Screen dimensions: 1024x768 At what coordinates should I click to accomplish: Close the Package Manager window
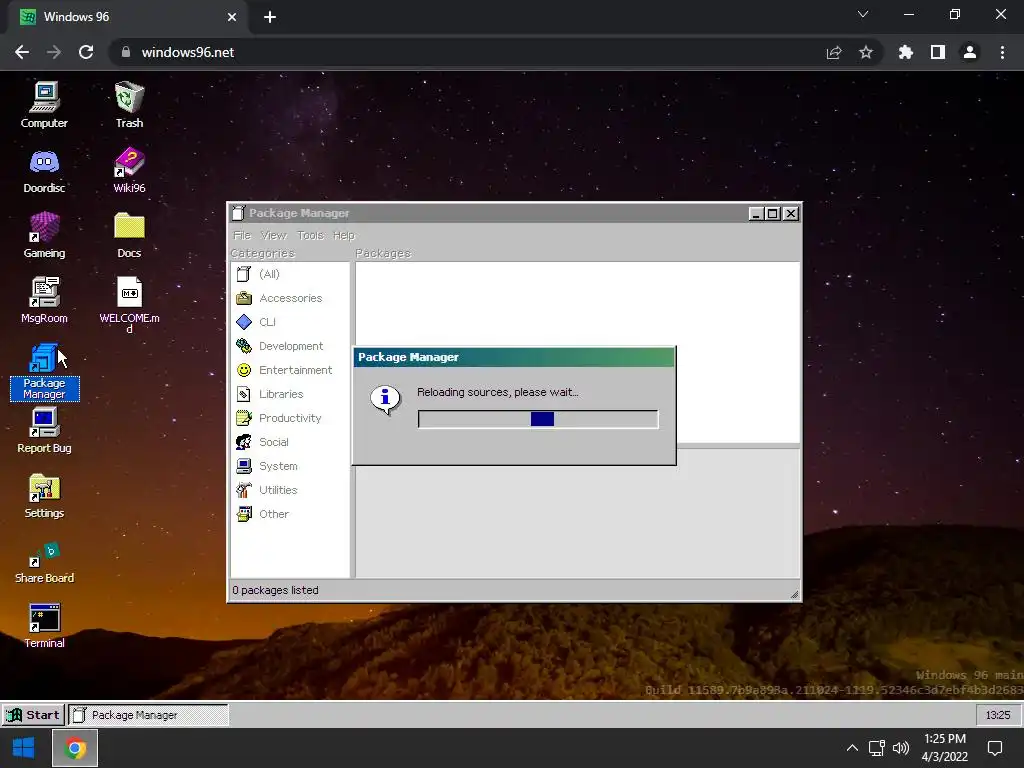click(790, 214)
